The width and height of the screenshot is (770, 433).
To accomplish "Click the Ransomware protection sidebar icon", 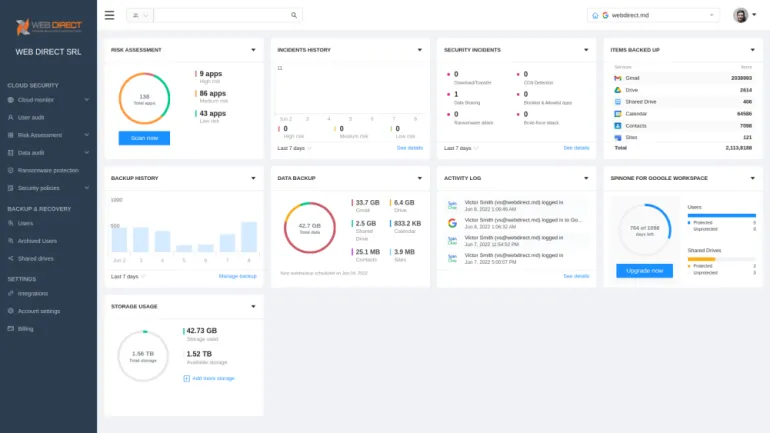I will point(11,170).
